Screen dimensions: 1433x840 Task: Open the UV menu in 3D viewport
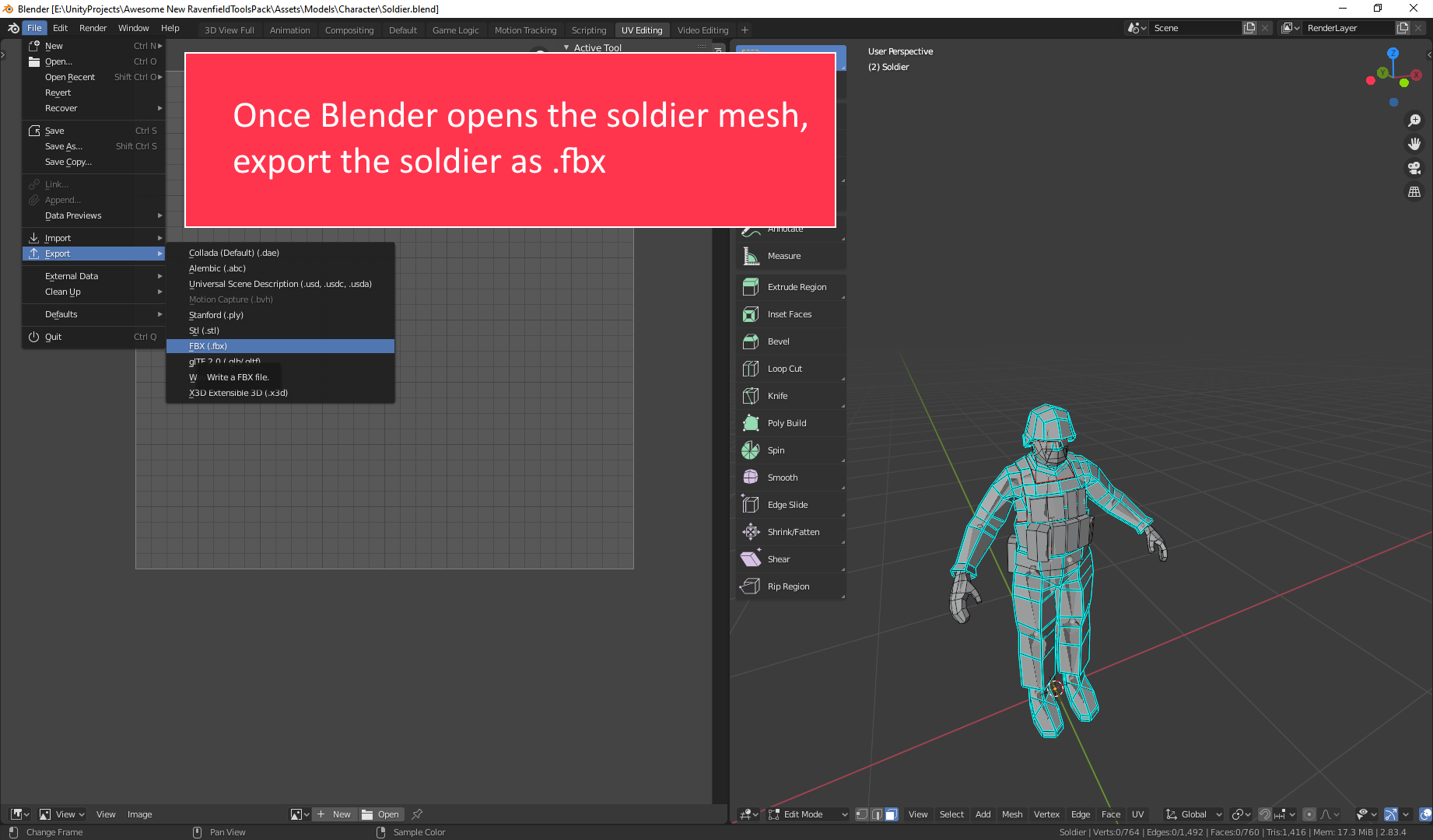(1137, 814)
